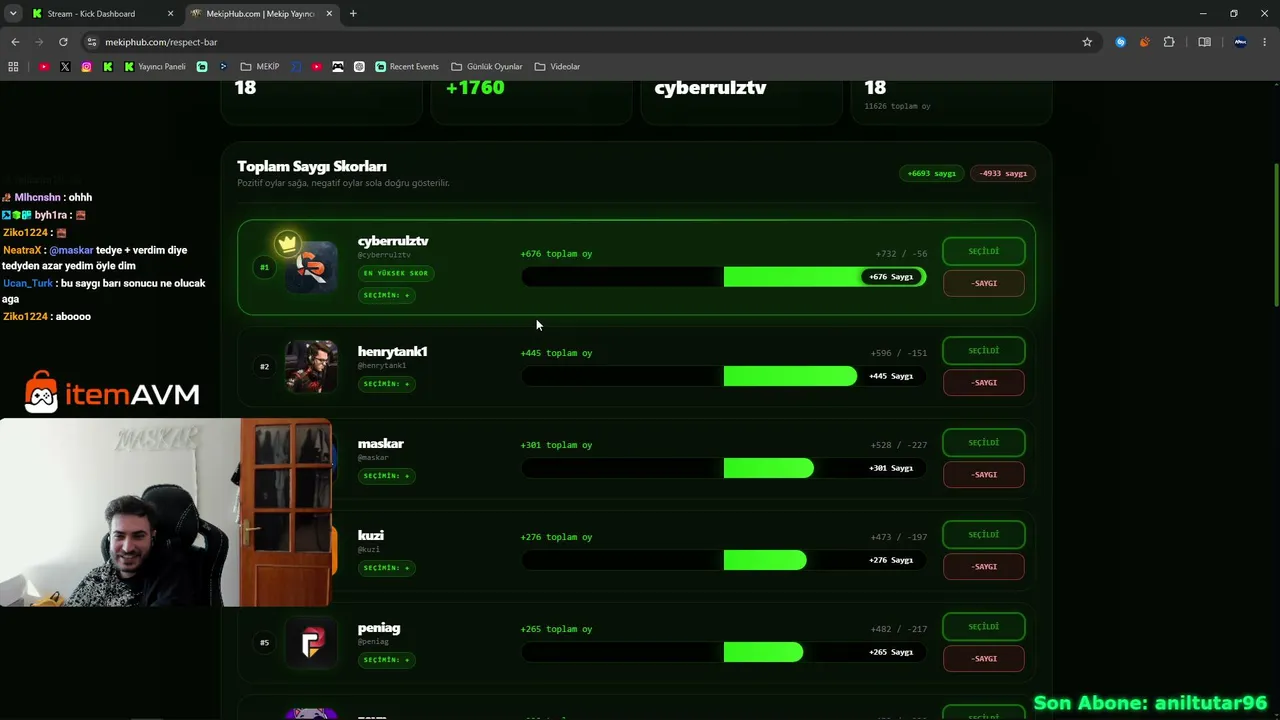
Task: Close the Stream - Kick Dashboard tab
Action: [x=170, y=14]
